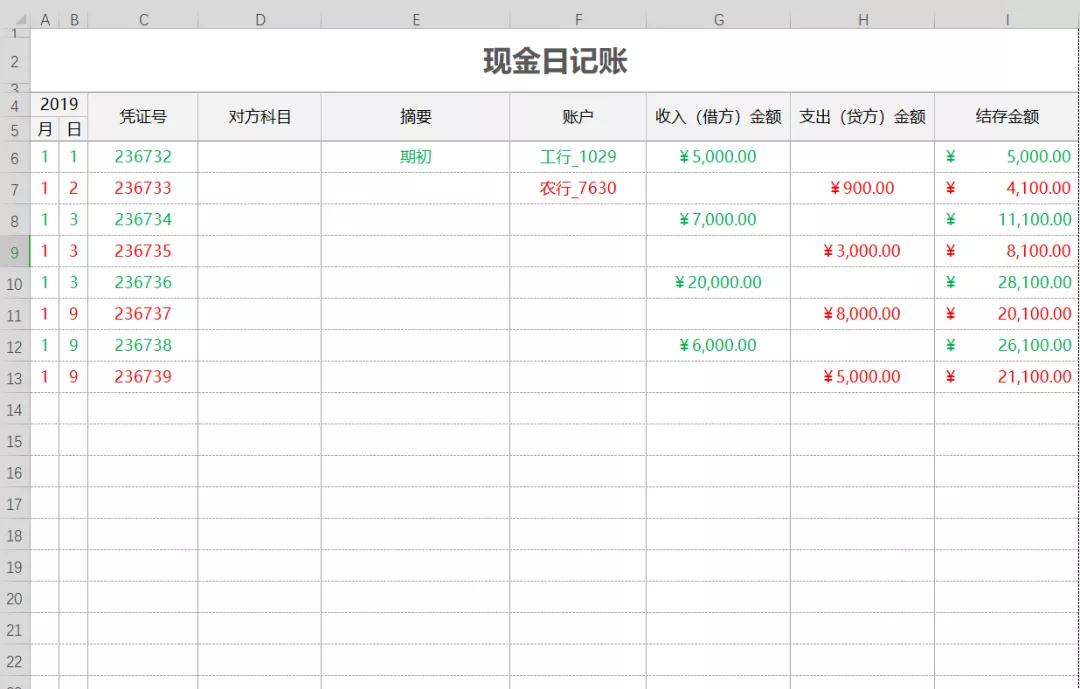Click the 摘要 header cell
Screen dimensions: 1080x689
tap(416, 116)
